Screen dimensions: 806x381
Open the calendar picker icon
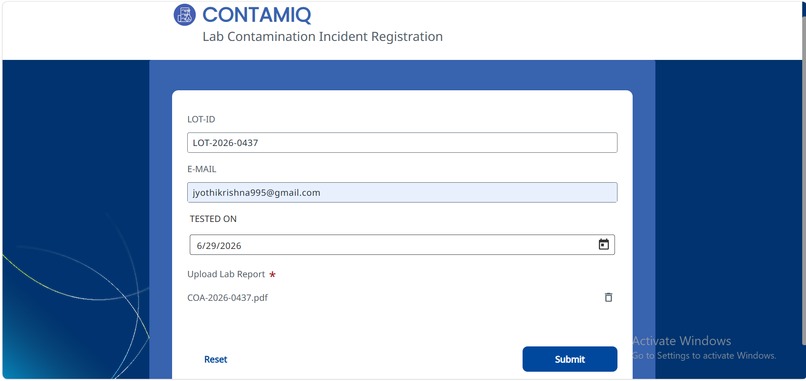pos(603,245)
